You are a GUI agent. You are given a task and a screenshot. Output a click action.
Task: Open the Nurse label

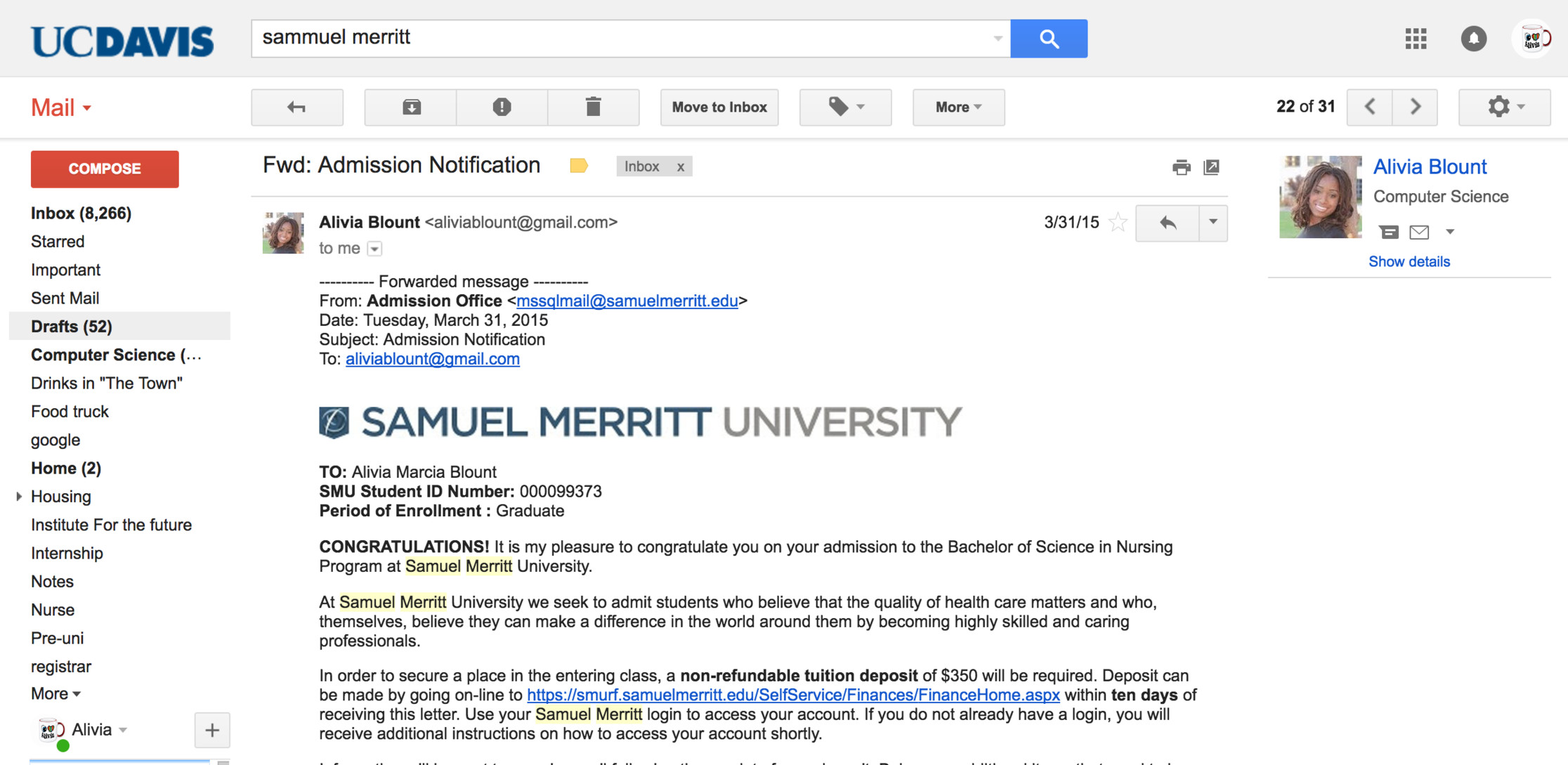[53, 610]
